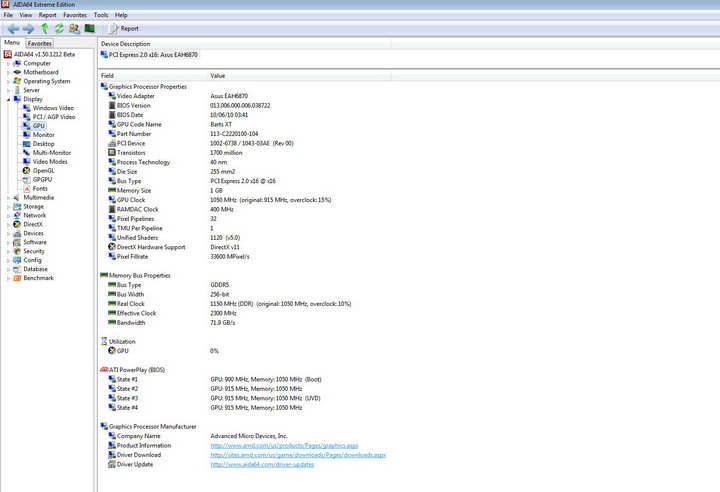Click the Devices tree item icon
This screenshot has width=720, height=492.
pyautogui.click(x=17, y=233)
